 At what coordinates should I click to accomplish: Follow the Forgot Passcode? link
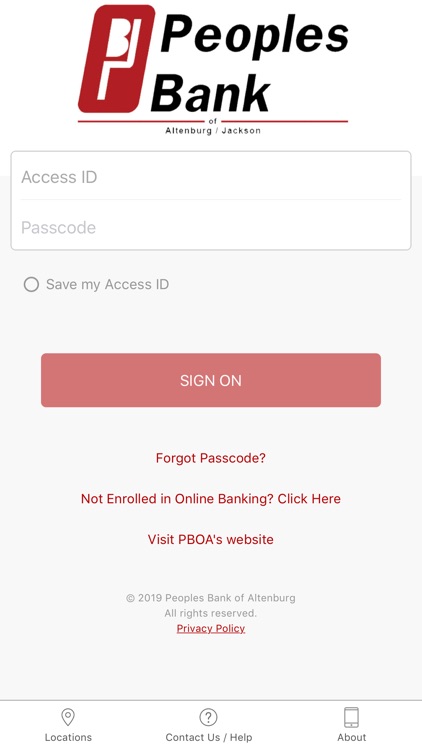point(211,458)
